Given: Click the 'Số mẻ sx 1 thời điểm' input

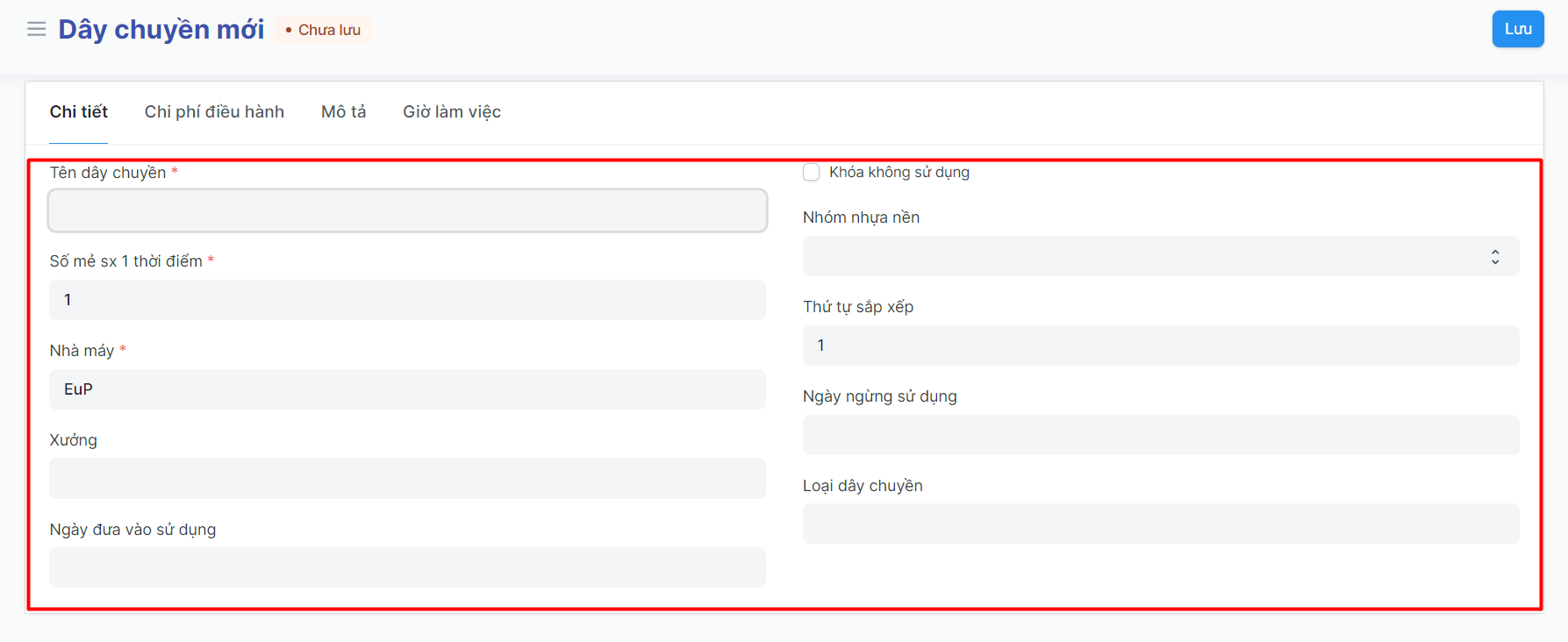Looking at the screenshot, I should [407, 300].
